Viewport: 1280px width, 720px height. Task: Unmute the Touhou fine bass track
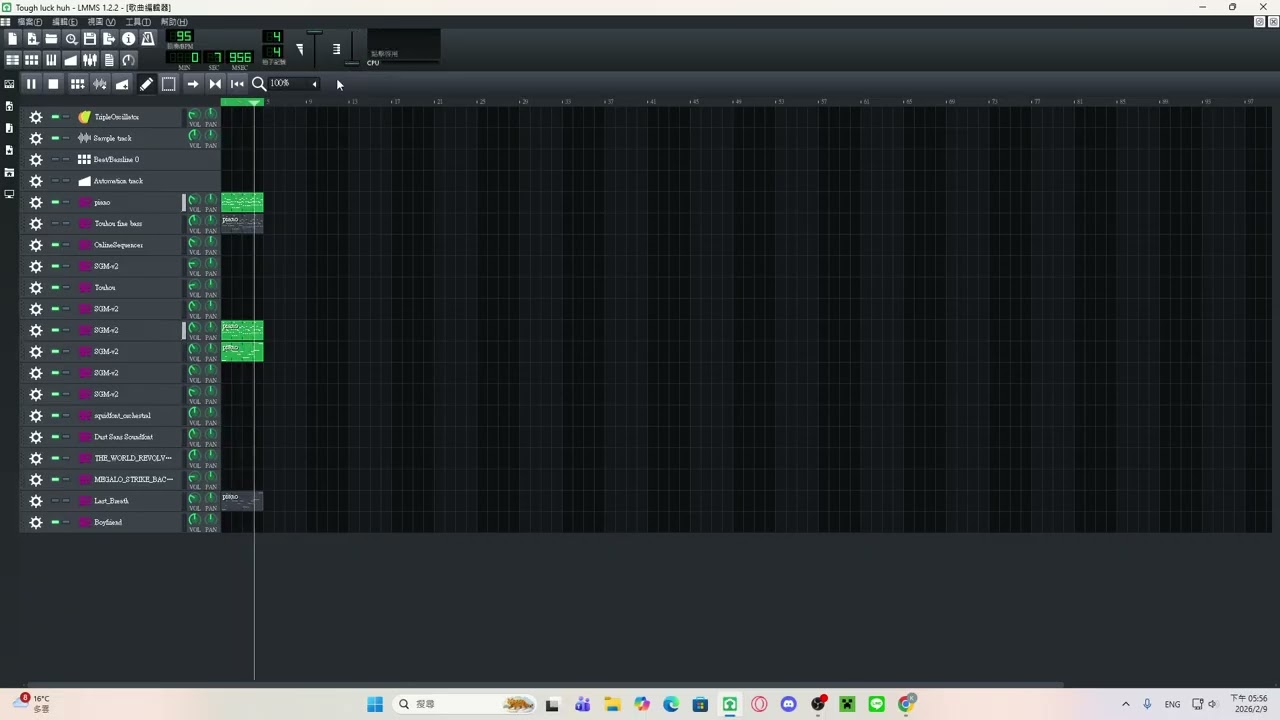[x=55, y=224]
